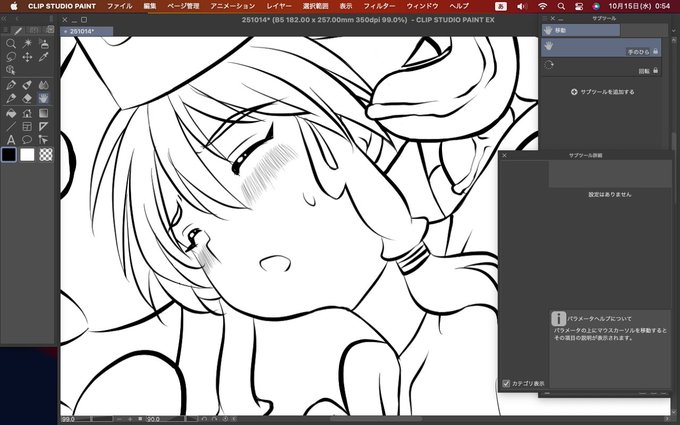Toggle lock on 手のひら sub tool

pos(655,51)
